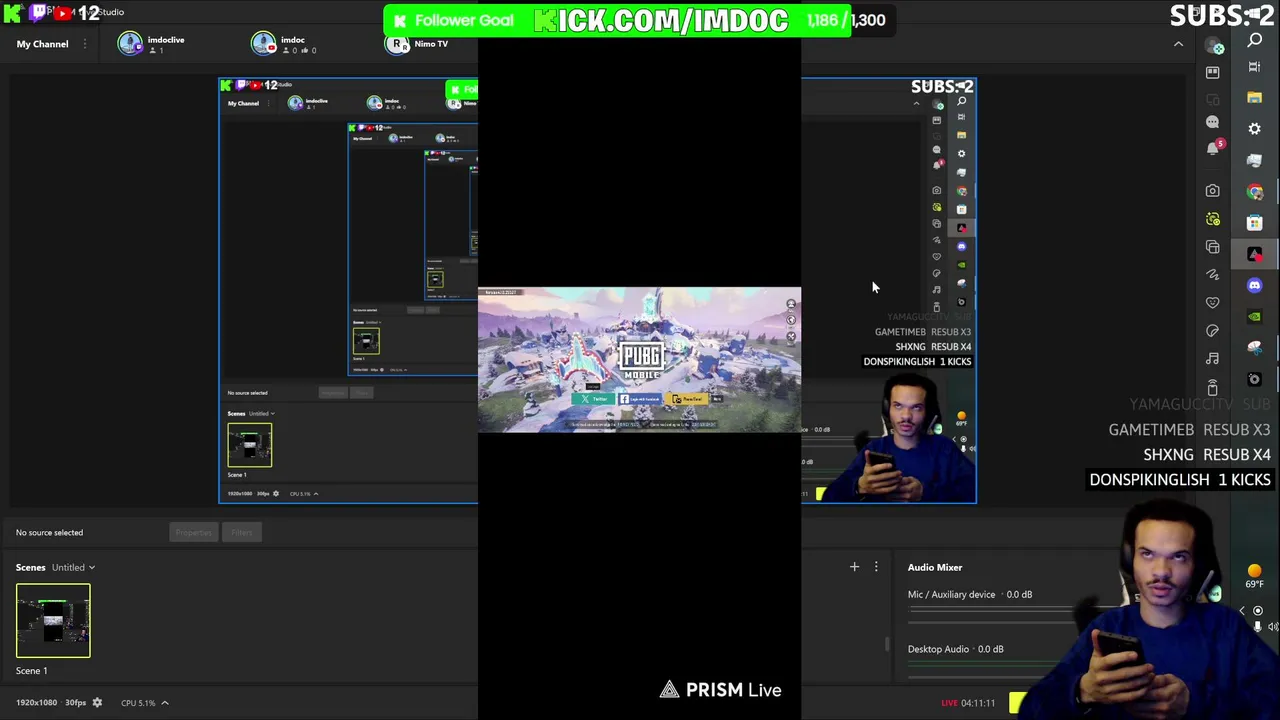This screenshot has width=1280, height=720.
Task: Open NVIDIA app from taskbar
Action: pos(1255,317)
